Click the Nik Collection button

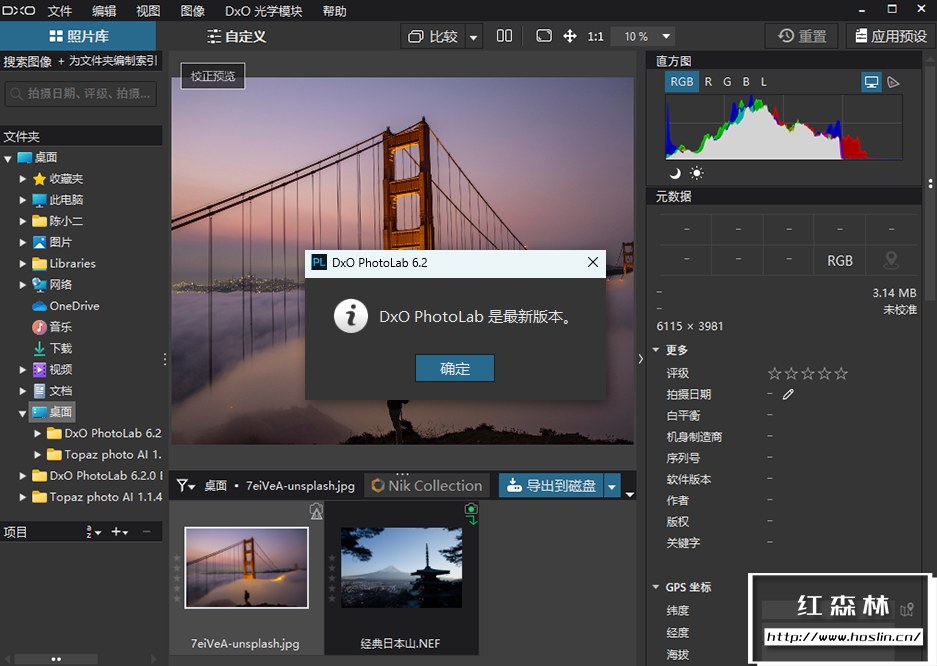[x=427, y=486]
